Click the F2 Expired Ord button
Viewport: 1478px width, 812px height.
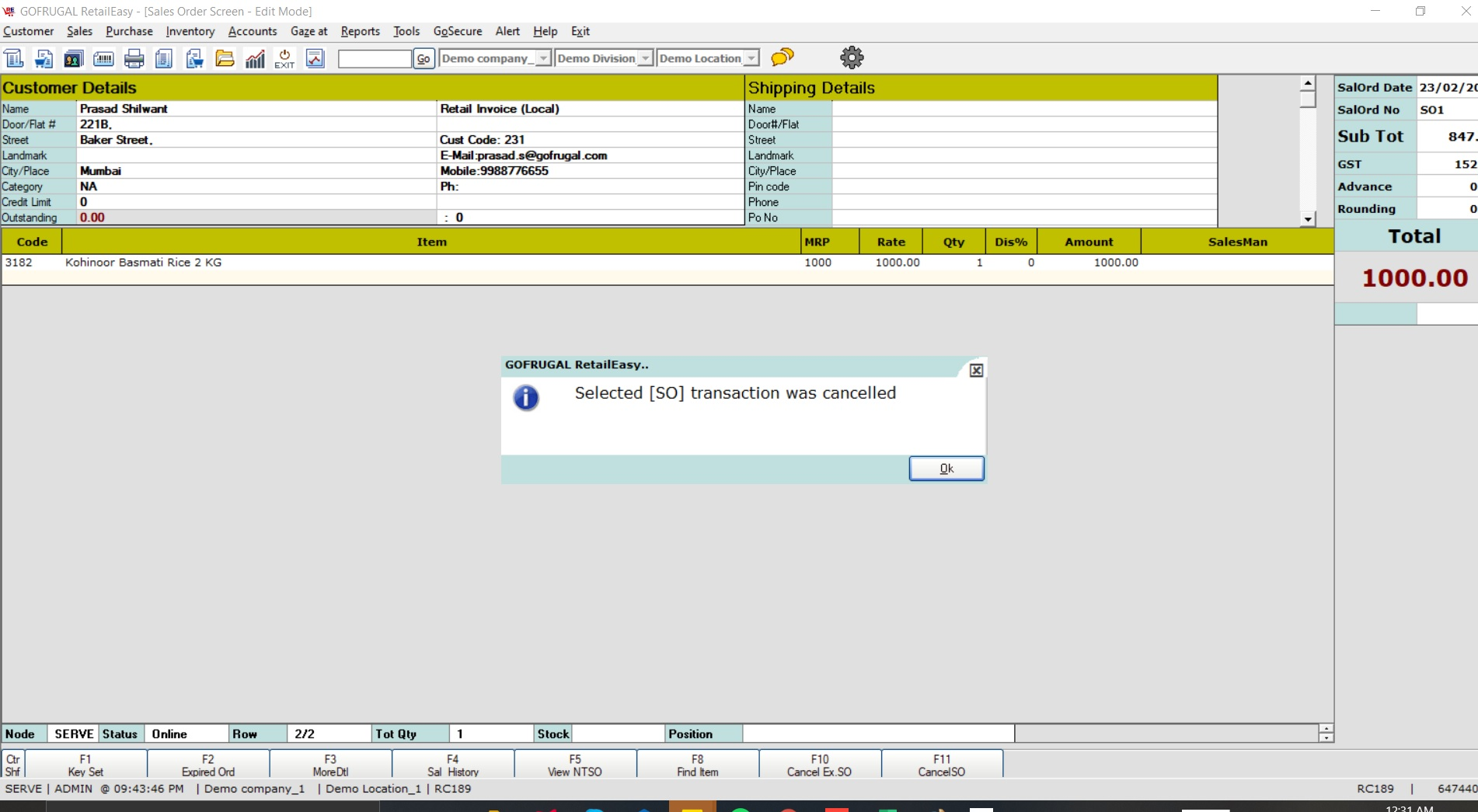coord(208,765)
